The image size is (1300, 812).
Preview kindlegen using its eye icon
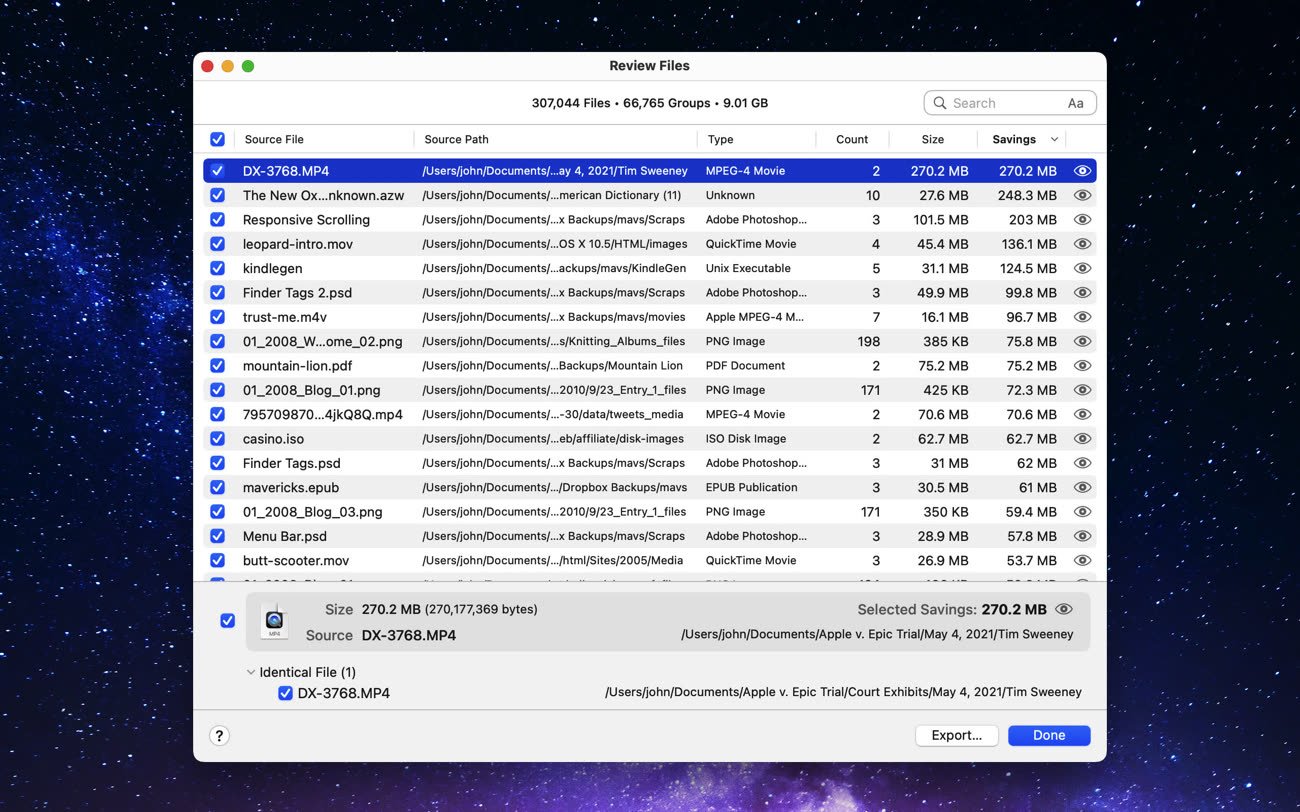pyautogui.click(x=1081, y=268)
